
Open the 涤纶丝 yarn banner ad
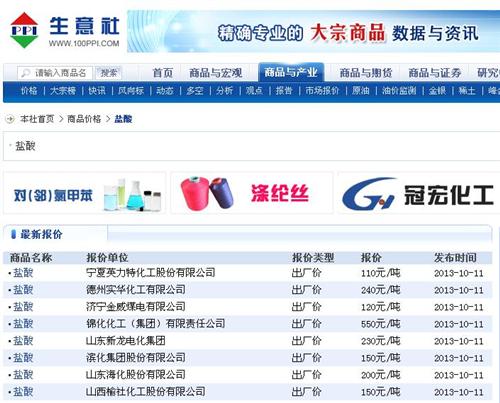252,193
